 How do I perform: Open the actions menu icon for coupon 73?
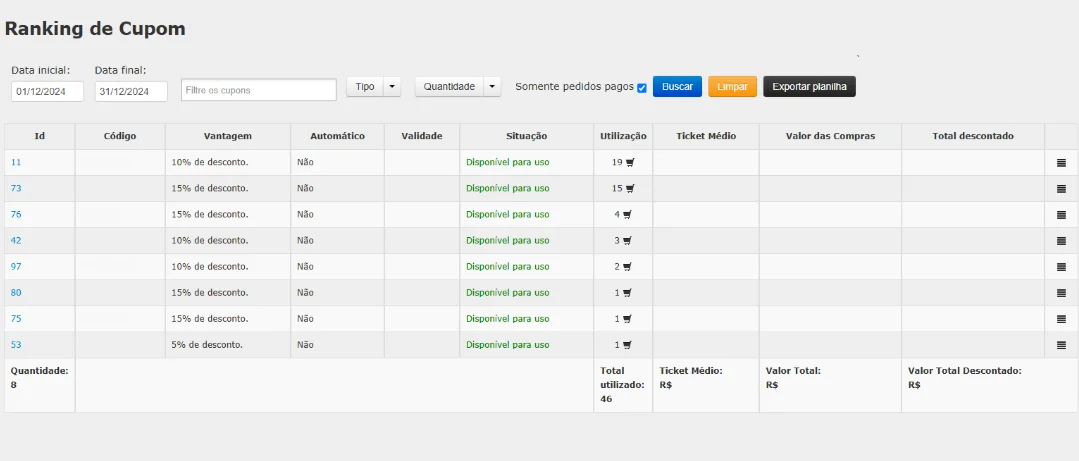tap(1061, 189)
